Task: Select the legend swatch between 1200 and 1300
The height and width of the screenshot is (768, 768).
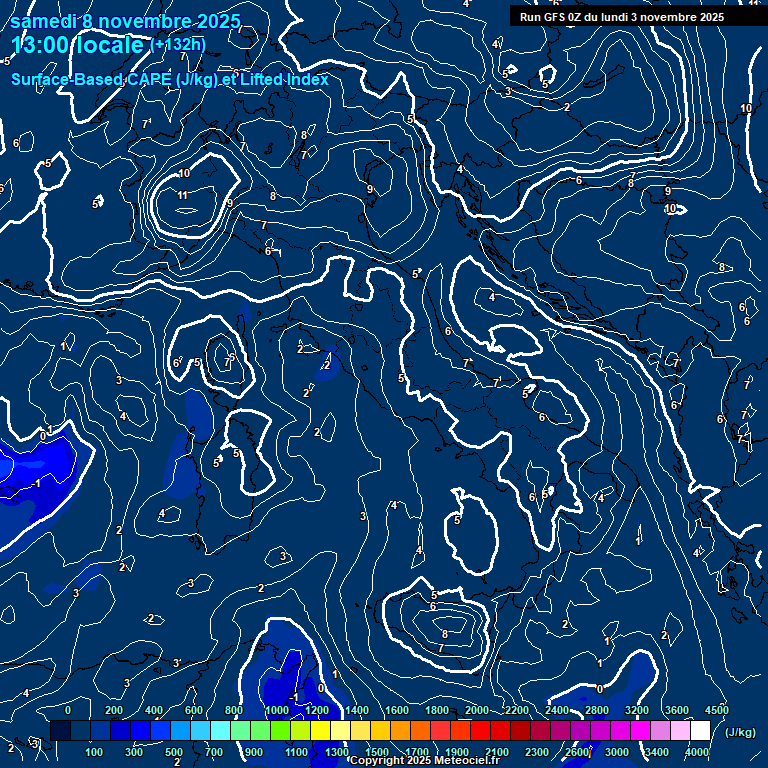Action: pyautogui.click(x=320, y=730)
